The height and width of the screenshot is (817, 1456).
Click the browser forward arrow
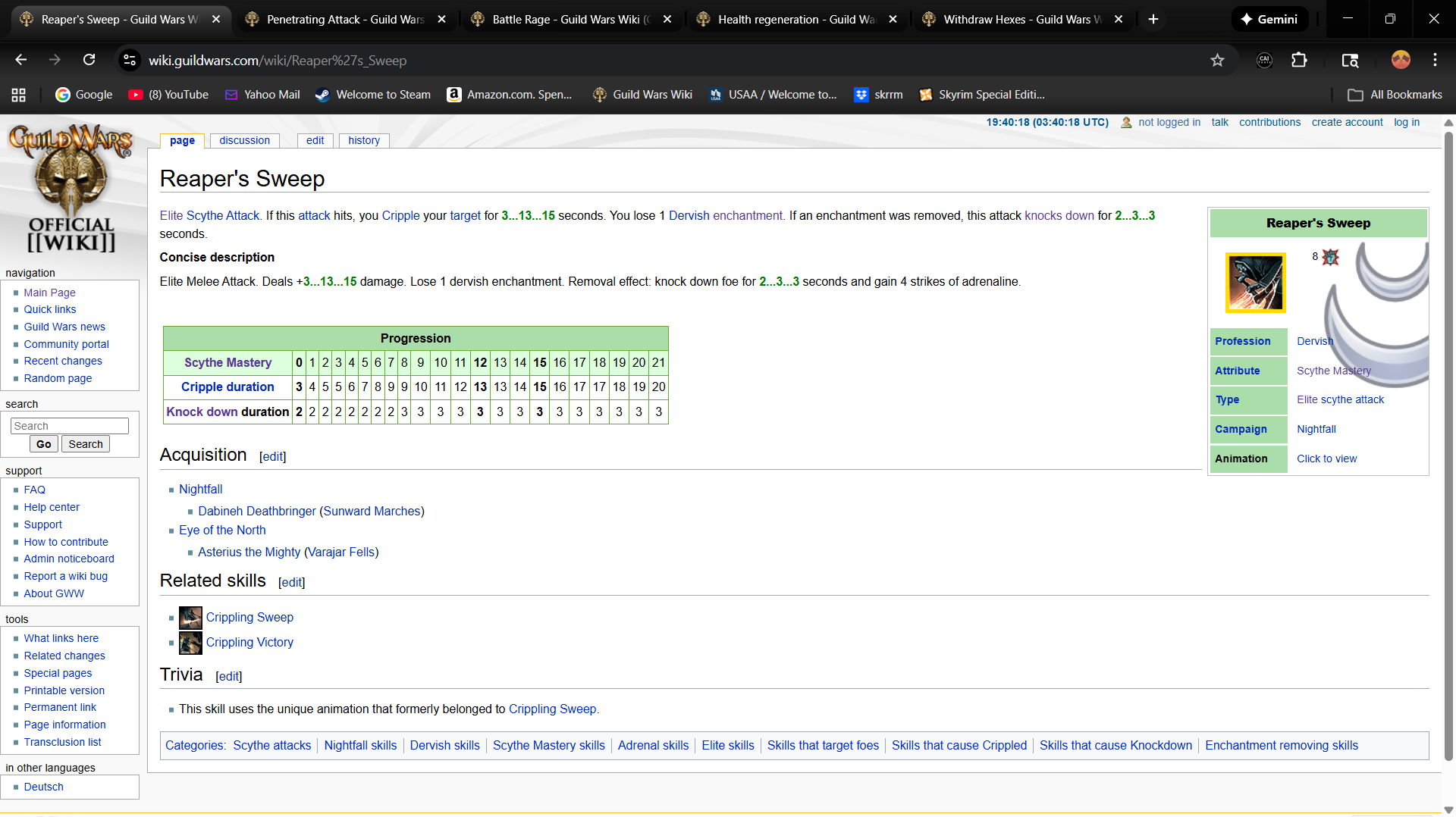[x=55, y=60]
